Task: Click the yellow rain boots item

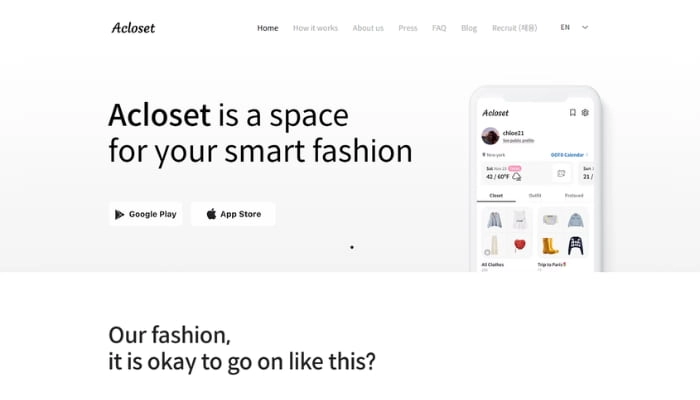Action: click(550, 246)
